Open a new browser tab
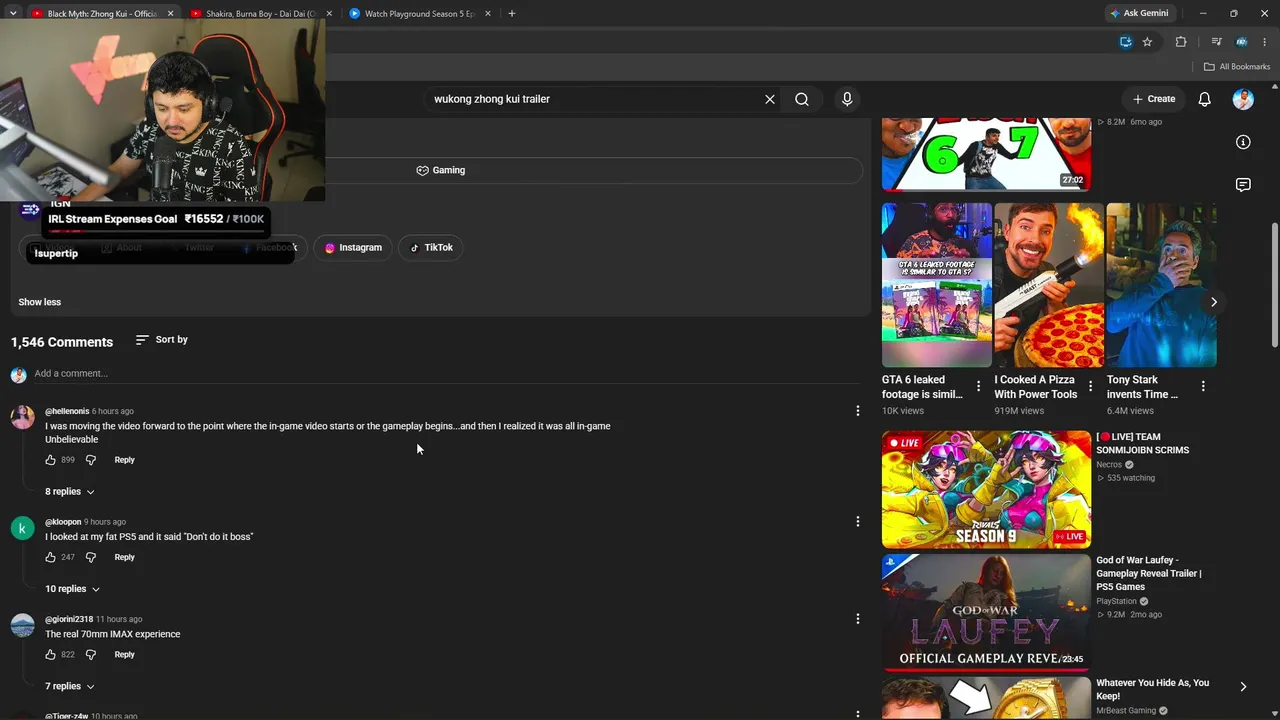 tap(512, 14)
